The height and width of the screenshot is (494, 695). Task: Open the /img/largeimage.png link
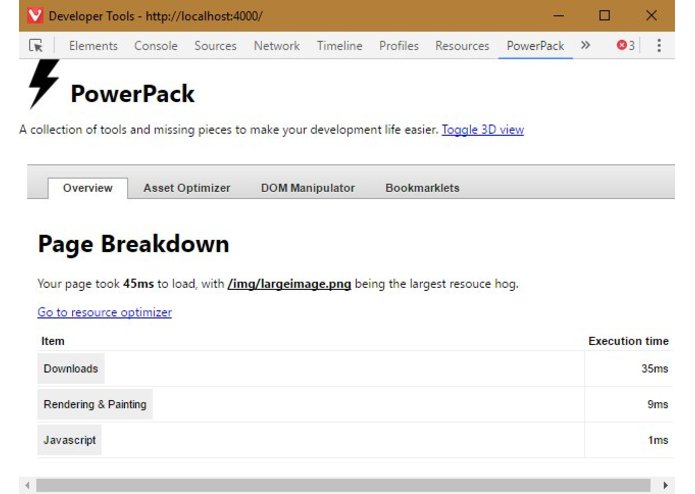(289, 284)
